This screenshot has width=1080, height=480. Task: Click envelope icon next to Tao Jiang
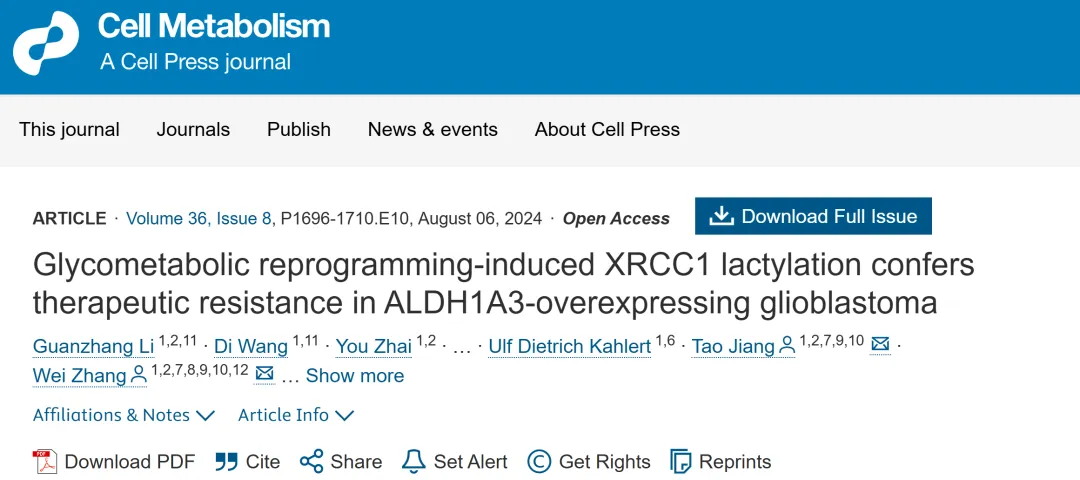880,345
